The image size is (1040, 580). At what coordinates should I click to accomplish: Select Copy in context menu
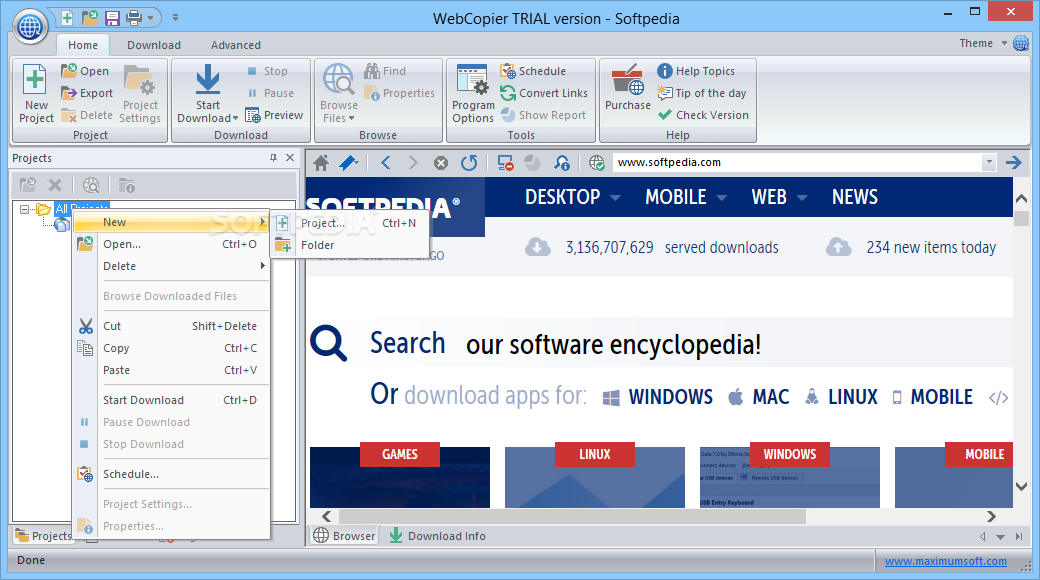[x=171, y=348]
